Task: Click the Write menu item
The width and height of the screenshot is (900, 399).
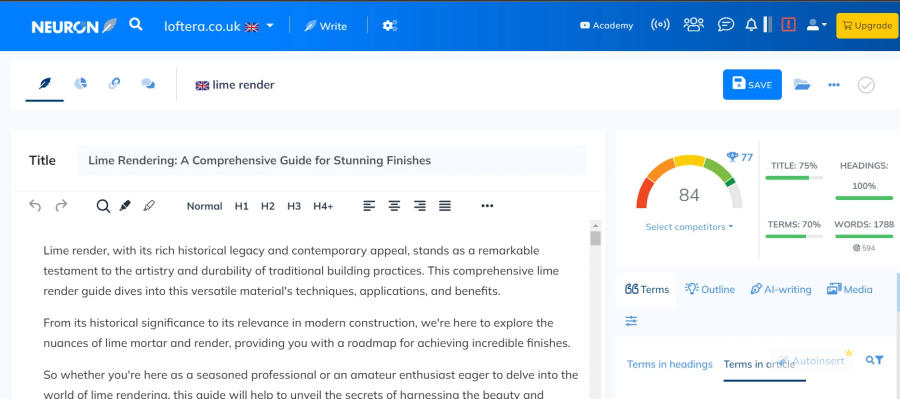Action: click(x=325, y=26)
